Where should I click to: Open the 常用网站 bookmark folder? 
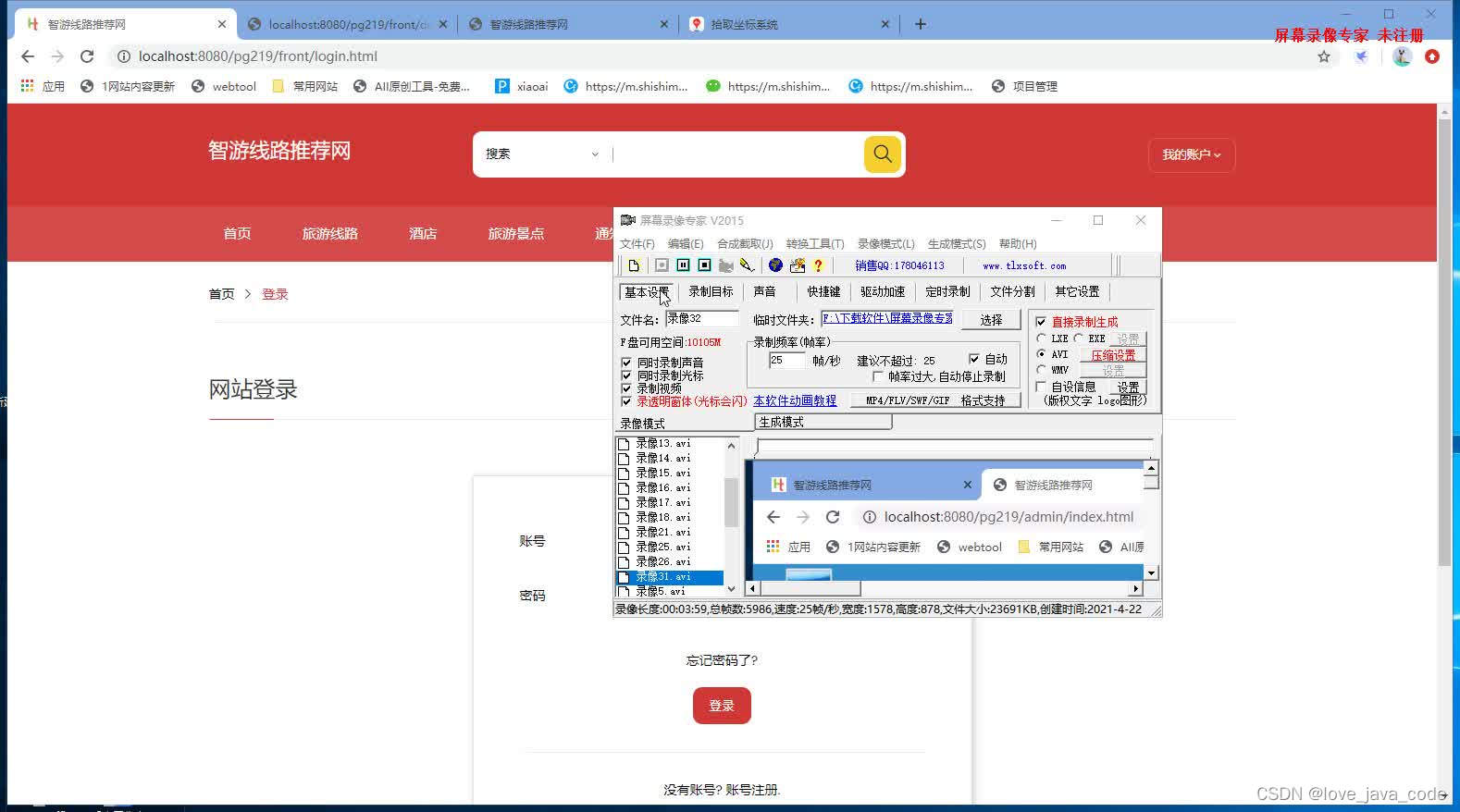pos(304,86)
